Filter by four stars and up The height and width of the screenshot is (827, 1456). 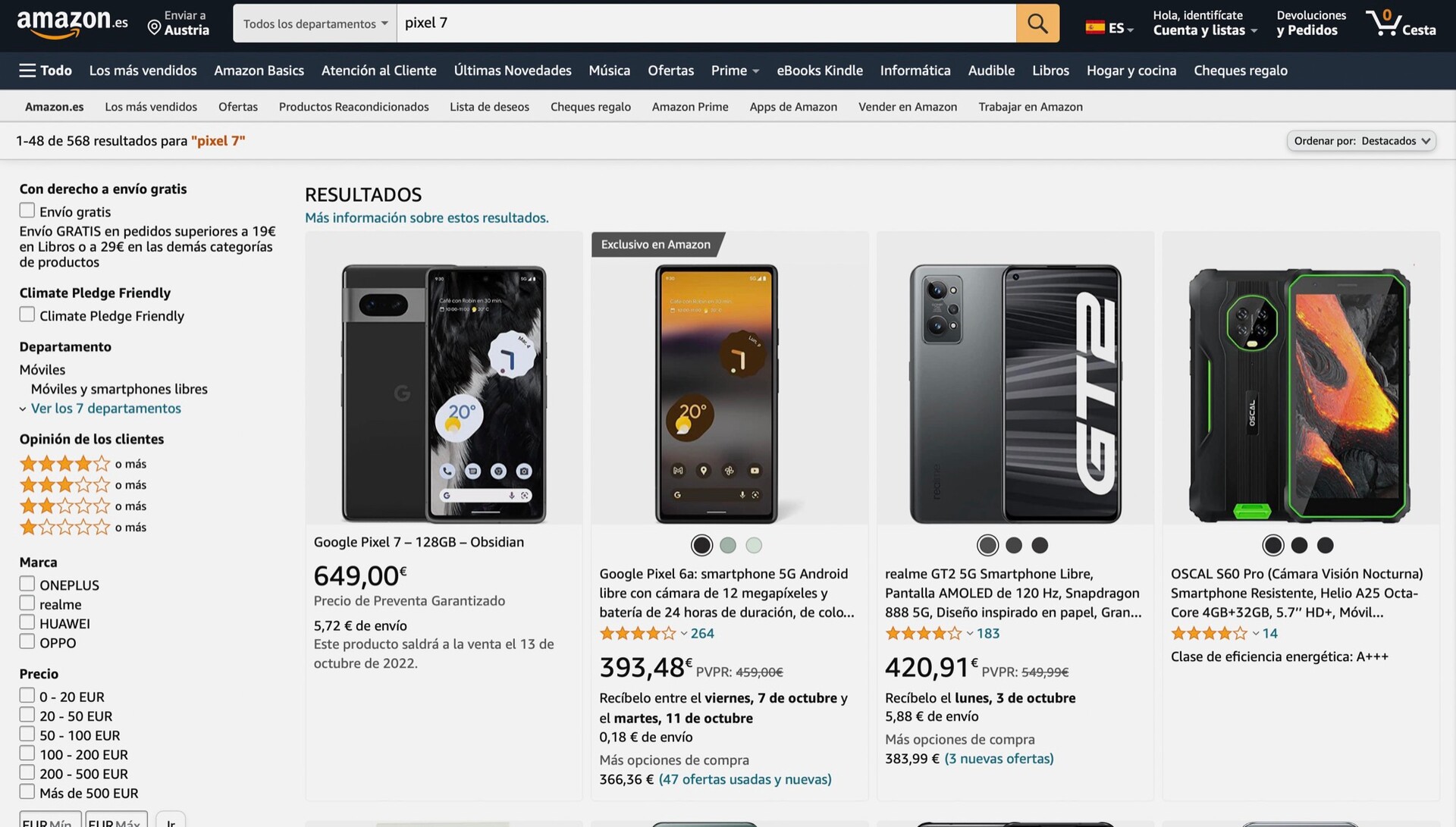65,463
